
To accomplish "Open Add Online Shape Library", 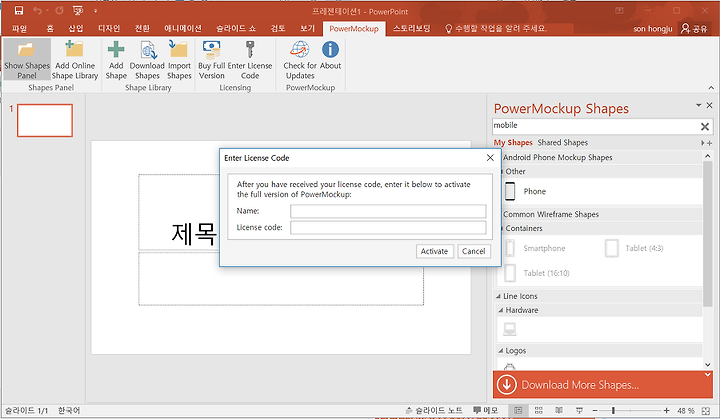I will pos(74,60).
